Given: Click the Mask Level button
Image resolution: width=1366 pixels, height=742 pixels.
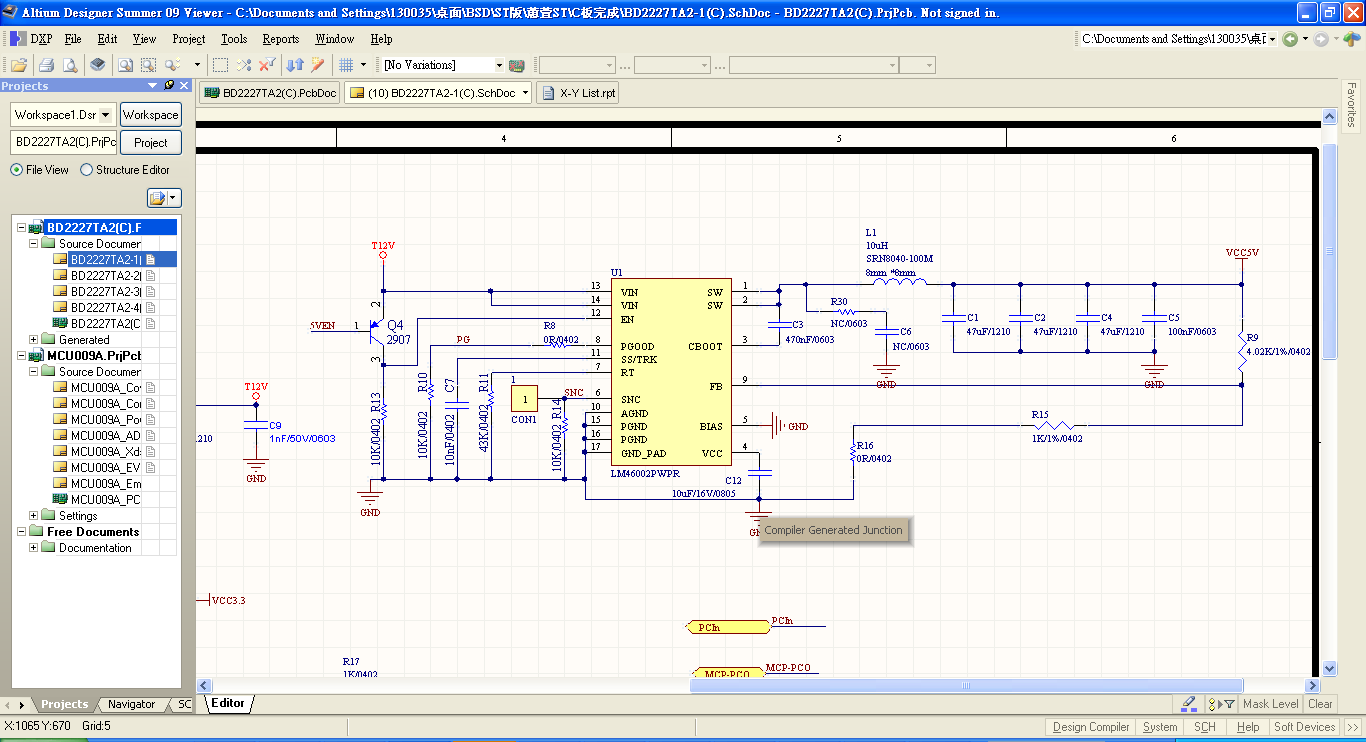Looking at the screenshot, I should pyautogui.click(x=1271, y=704).
